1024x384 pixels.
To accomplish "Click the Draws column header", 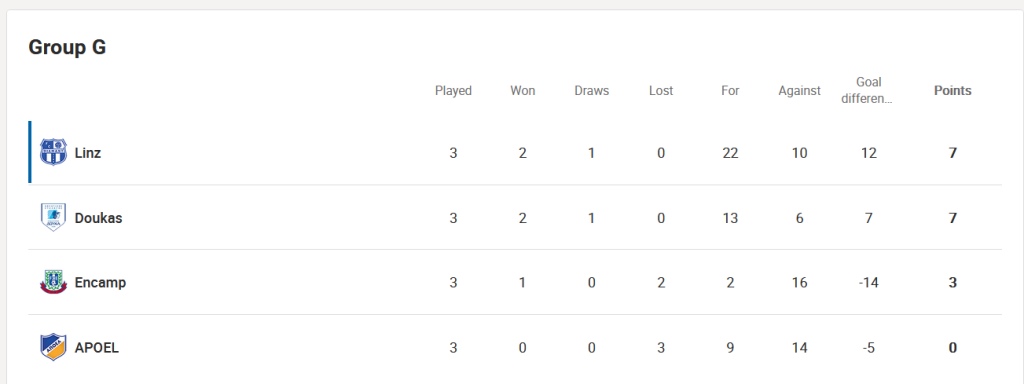I will (x=592, y=91).
